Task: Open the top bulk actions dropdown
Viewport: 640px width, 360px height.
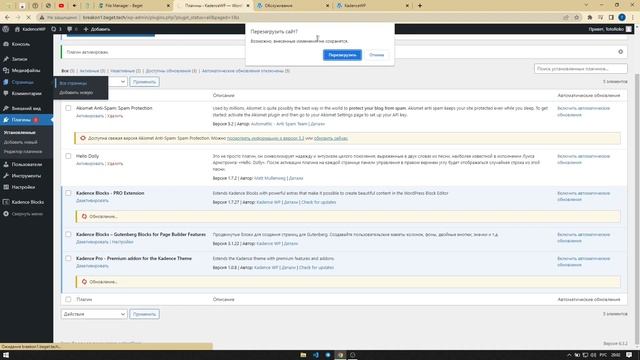Action: (117, 82)
